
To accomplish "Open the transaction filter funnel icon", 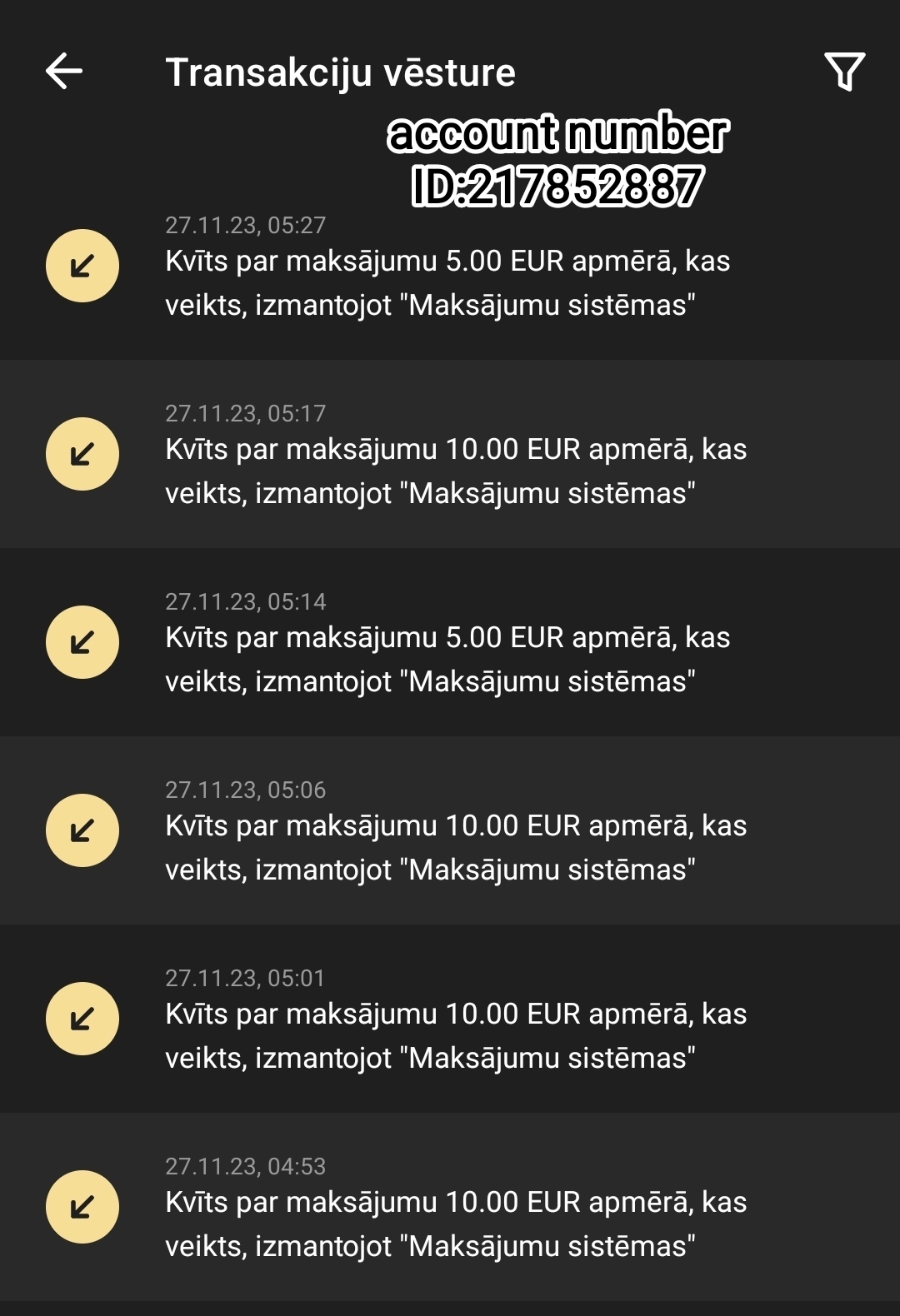I will tap(844, 71).
